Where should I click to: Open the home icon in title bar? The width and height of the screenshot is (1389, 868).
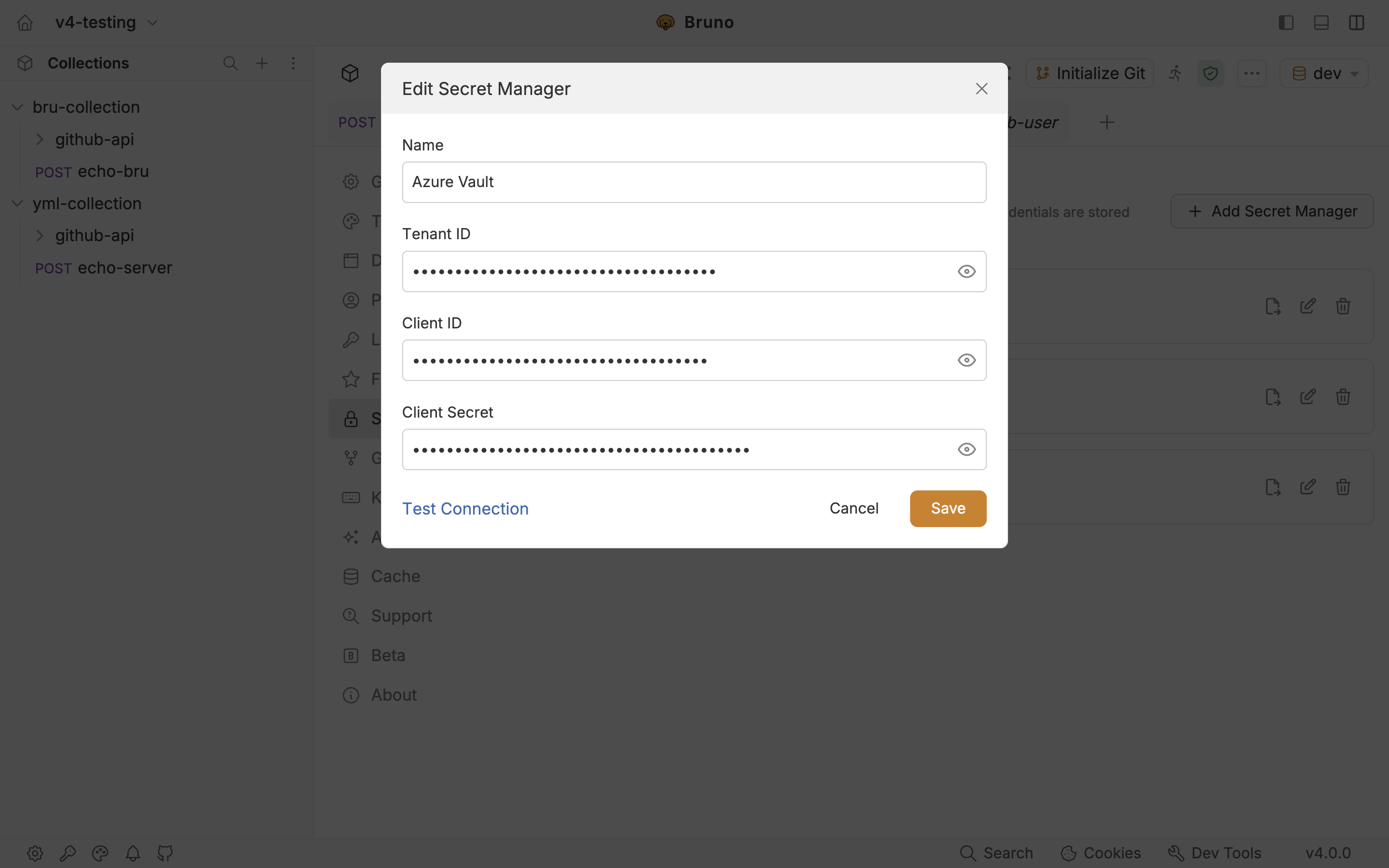25,22
